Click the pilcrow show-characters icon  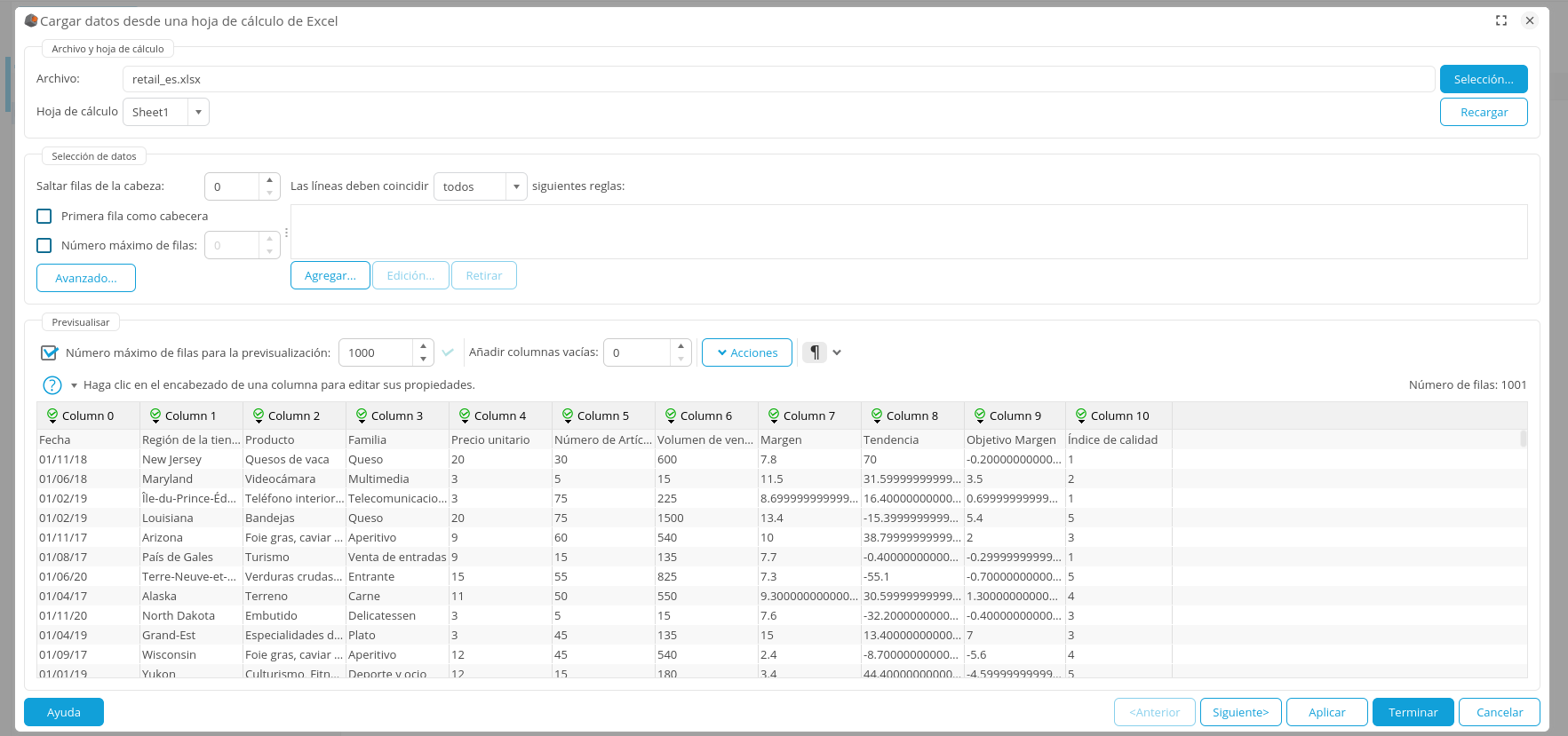point(814,352)
